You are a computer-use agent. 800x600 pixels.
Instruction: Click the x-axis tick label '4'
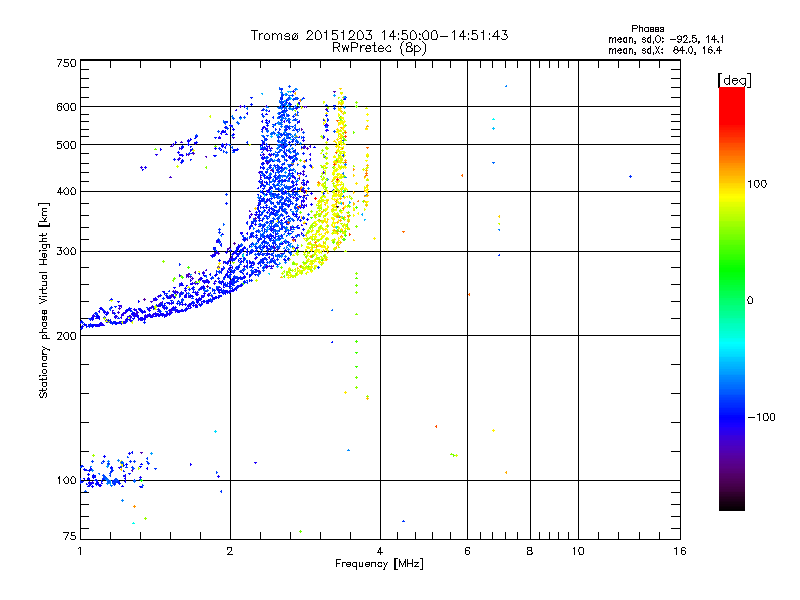(x=380, y=551)
